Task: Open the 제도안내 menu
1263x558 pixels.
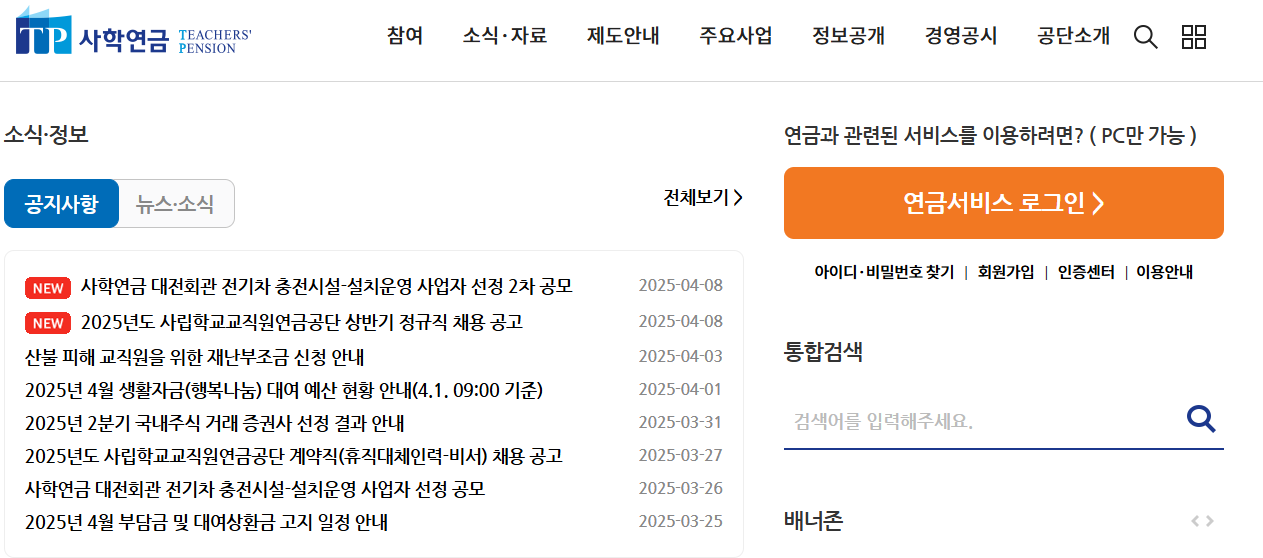Action: click(x=623, y=36)
